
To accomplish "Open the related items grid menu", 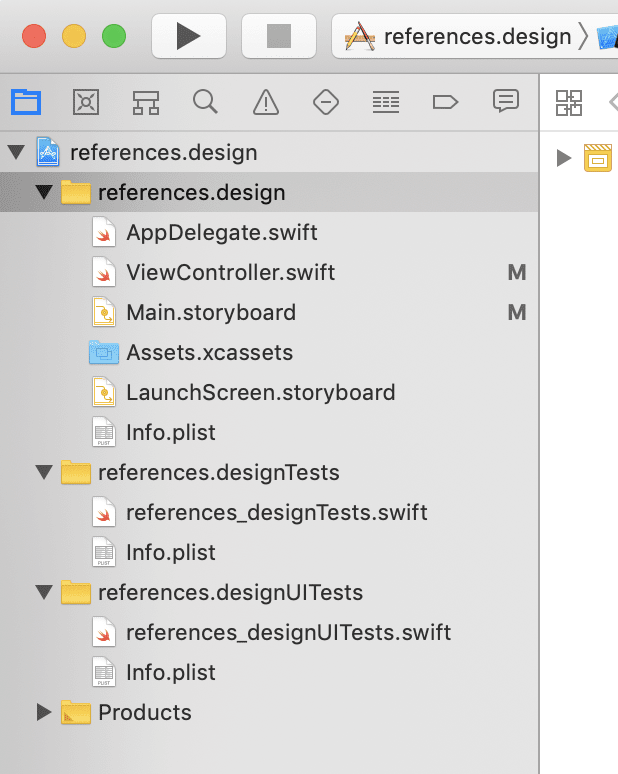I will click(569, 101).
